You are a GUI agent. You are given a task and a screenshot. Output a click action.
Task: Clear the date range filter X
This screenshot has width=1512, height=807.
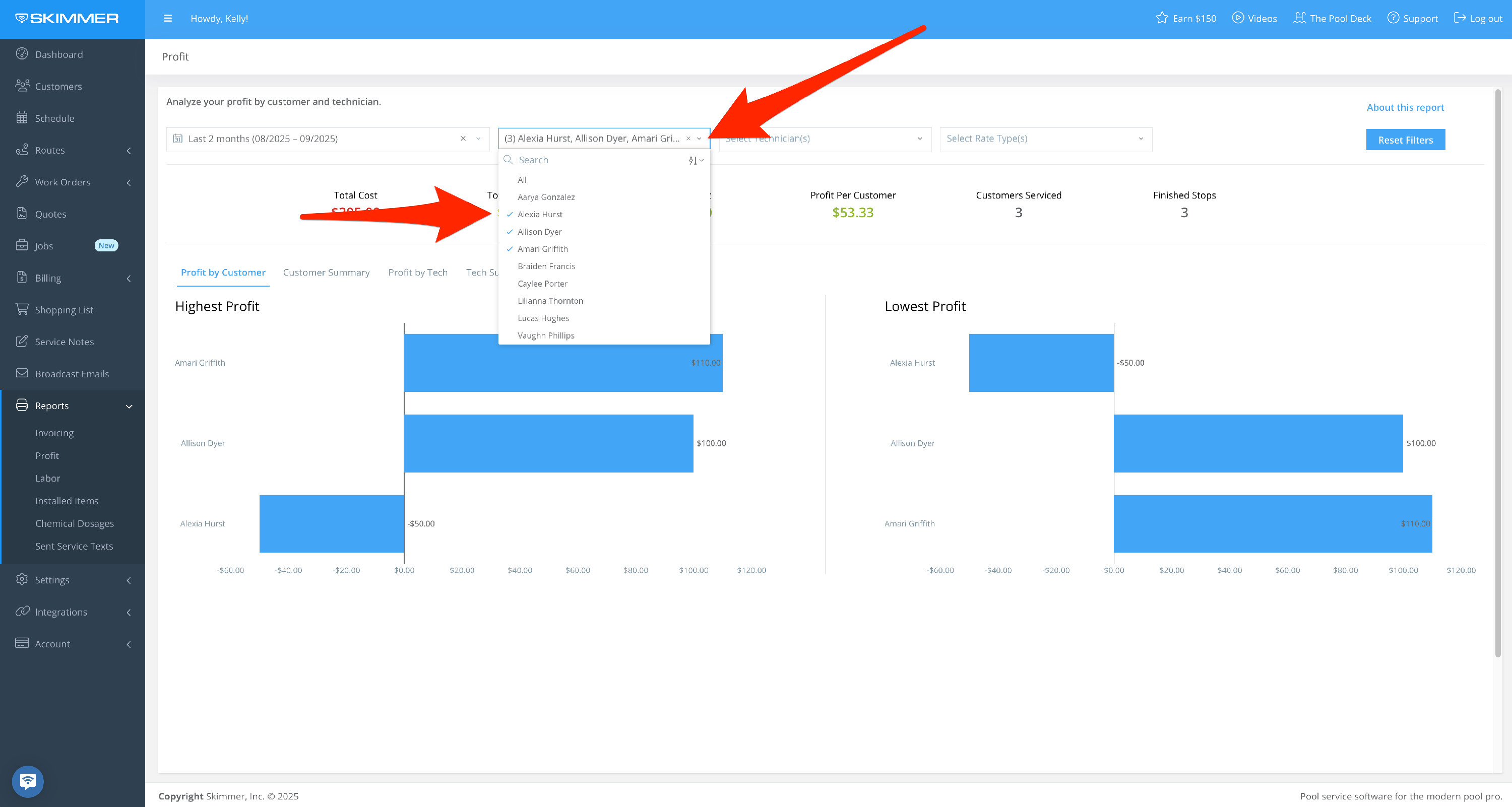tap(463, 139)
